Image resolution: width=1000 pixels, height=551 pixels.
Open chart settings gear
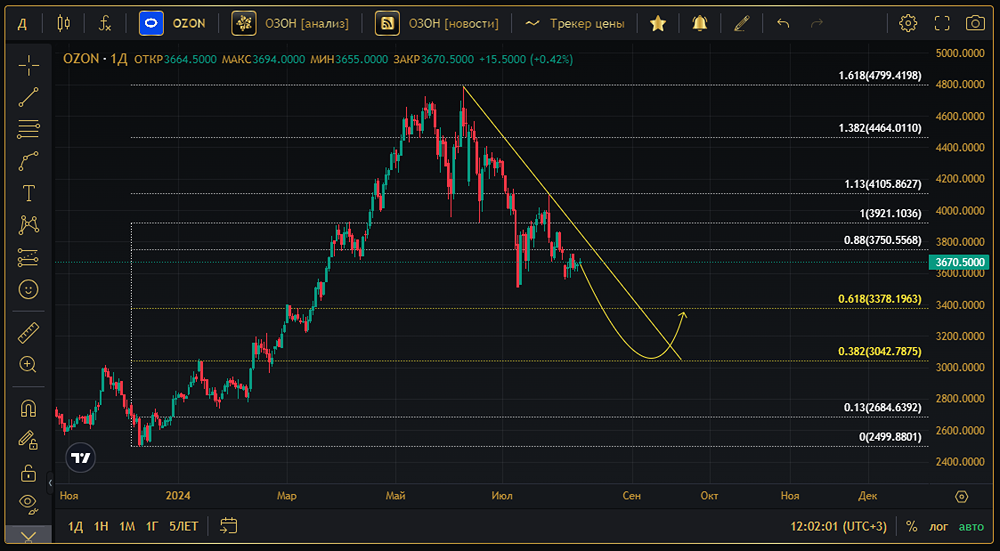pos(908,24)
